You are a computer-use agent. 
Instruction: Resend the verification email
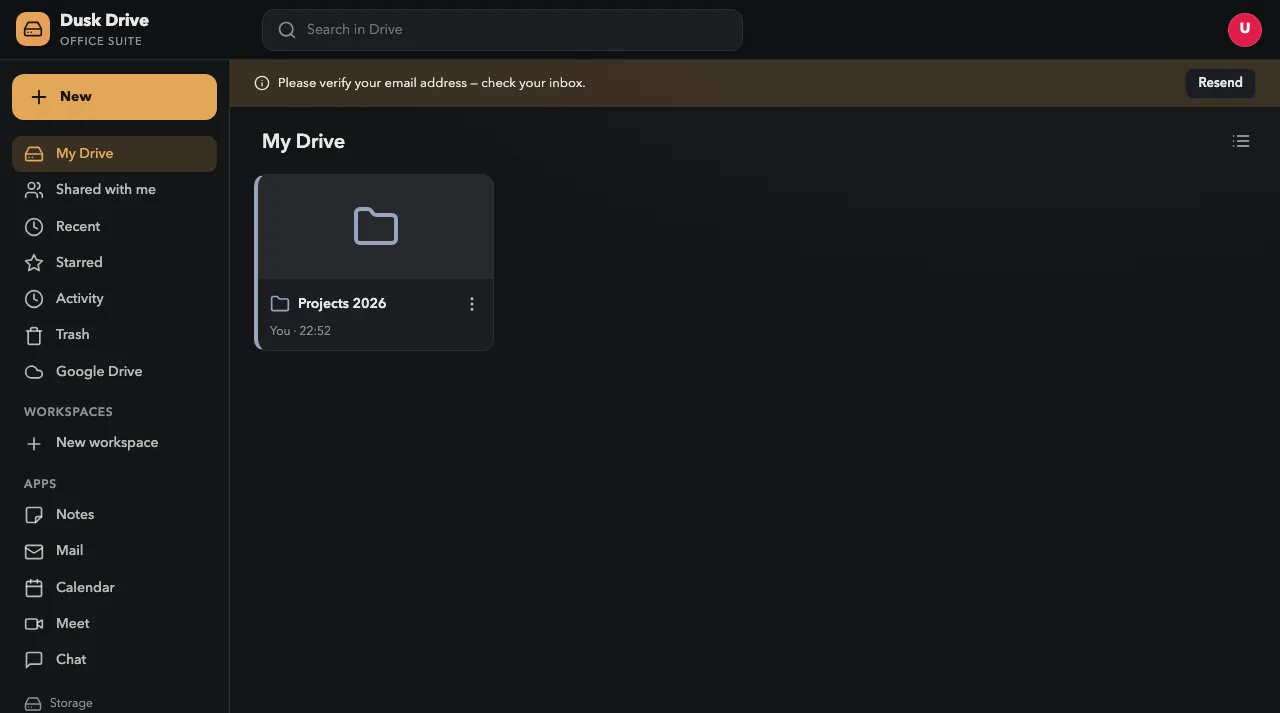click(x=1220, y=83)
